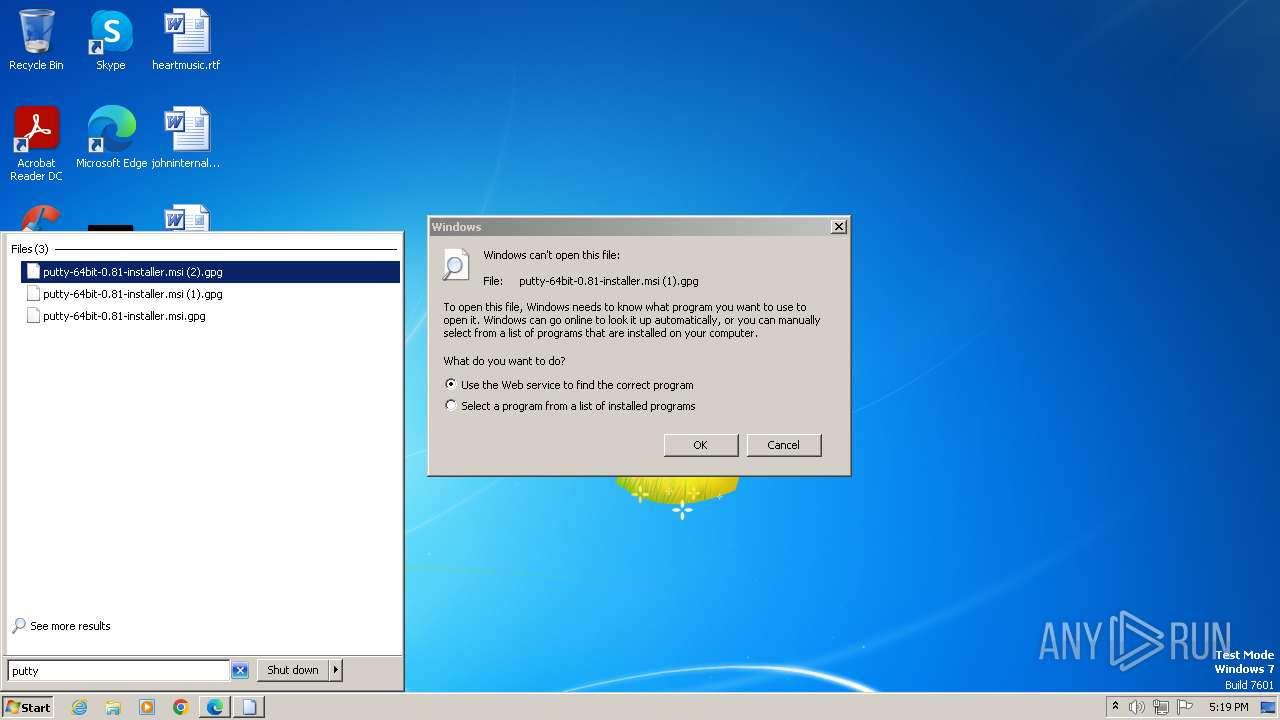Select putty-64bit-0.81-installer.msi (2).gpg result
The width and height of the screenshot is (1280, 720).
coord(211,272)
